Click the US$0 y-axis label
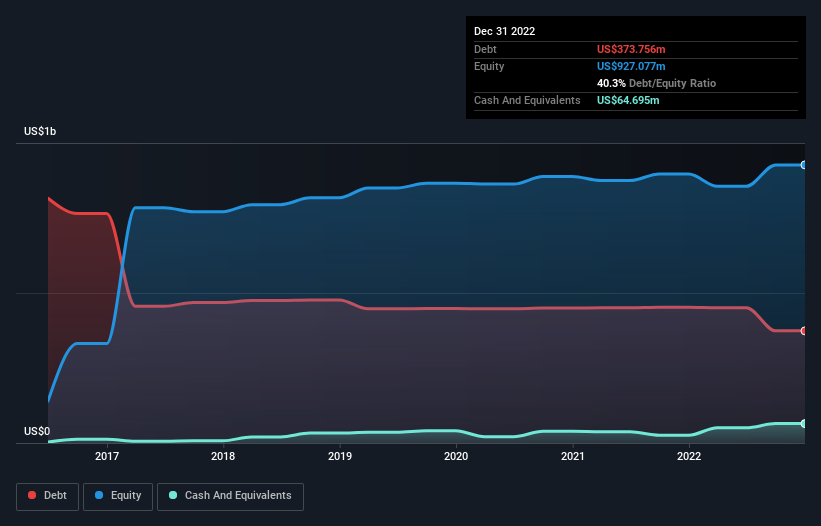The image size is (821, 526). pyautogui.click(x=37, y=431)
